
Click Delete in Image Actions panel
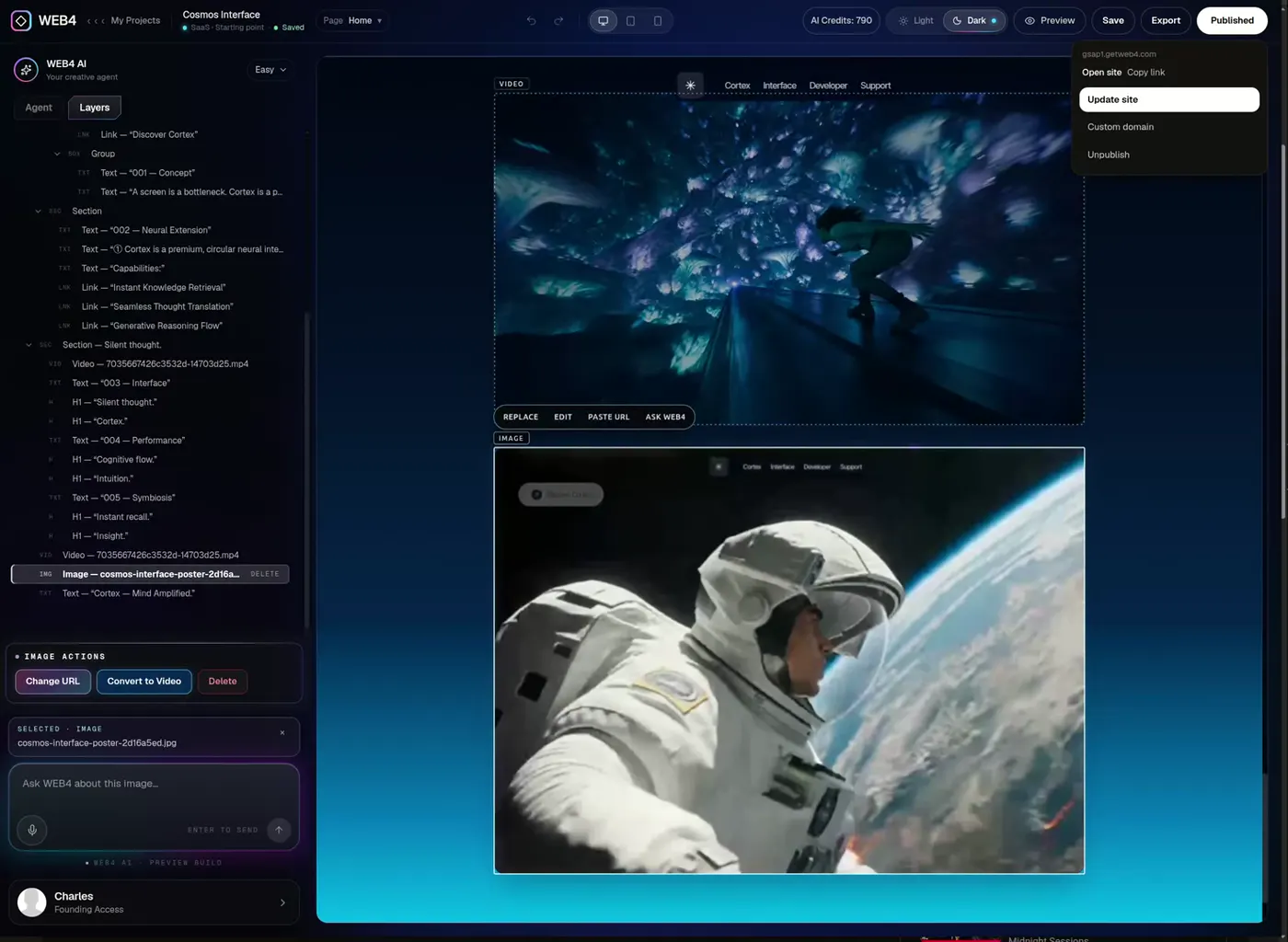pos(223,682)
